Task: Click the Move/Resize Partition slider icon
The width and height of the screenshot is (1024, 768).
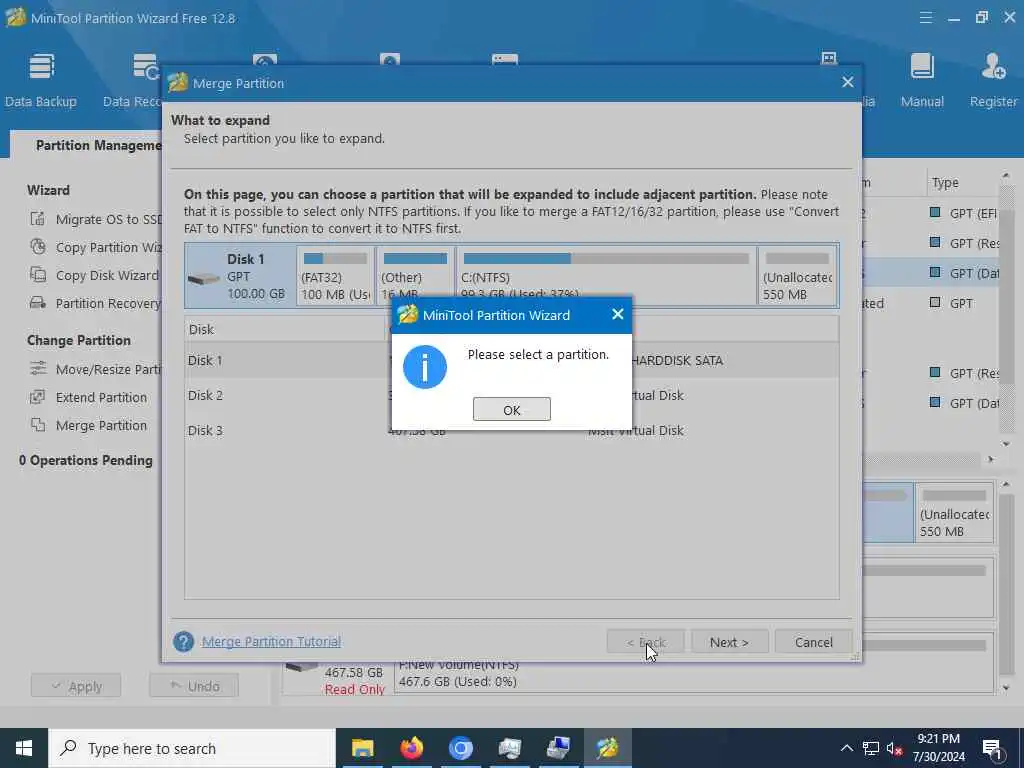Action: [x=38, y=368]
